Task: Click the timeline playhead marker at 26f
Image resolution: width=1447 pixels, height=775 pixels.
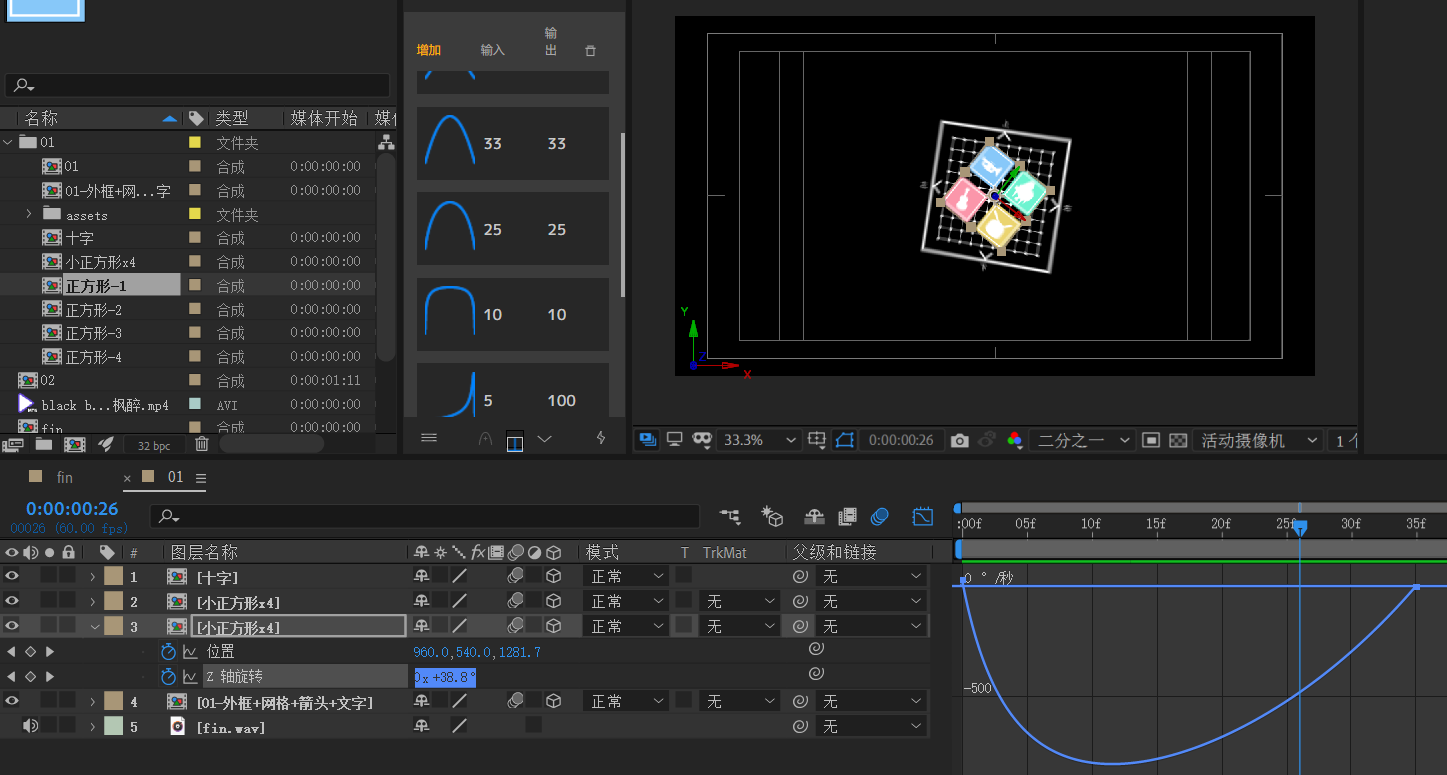Action: [1300, 526]
